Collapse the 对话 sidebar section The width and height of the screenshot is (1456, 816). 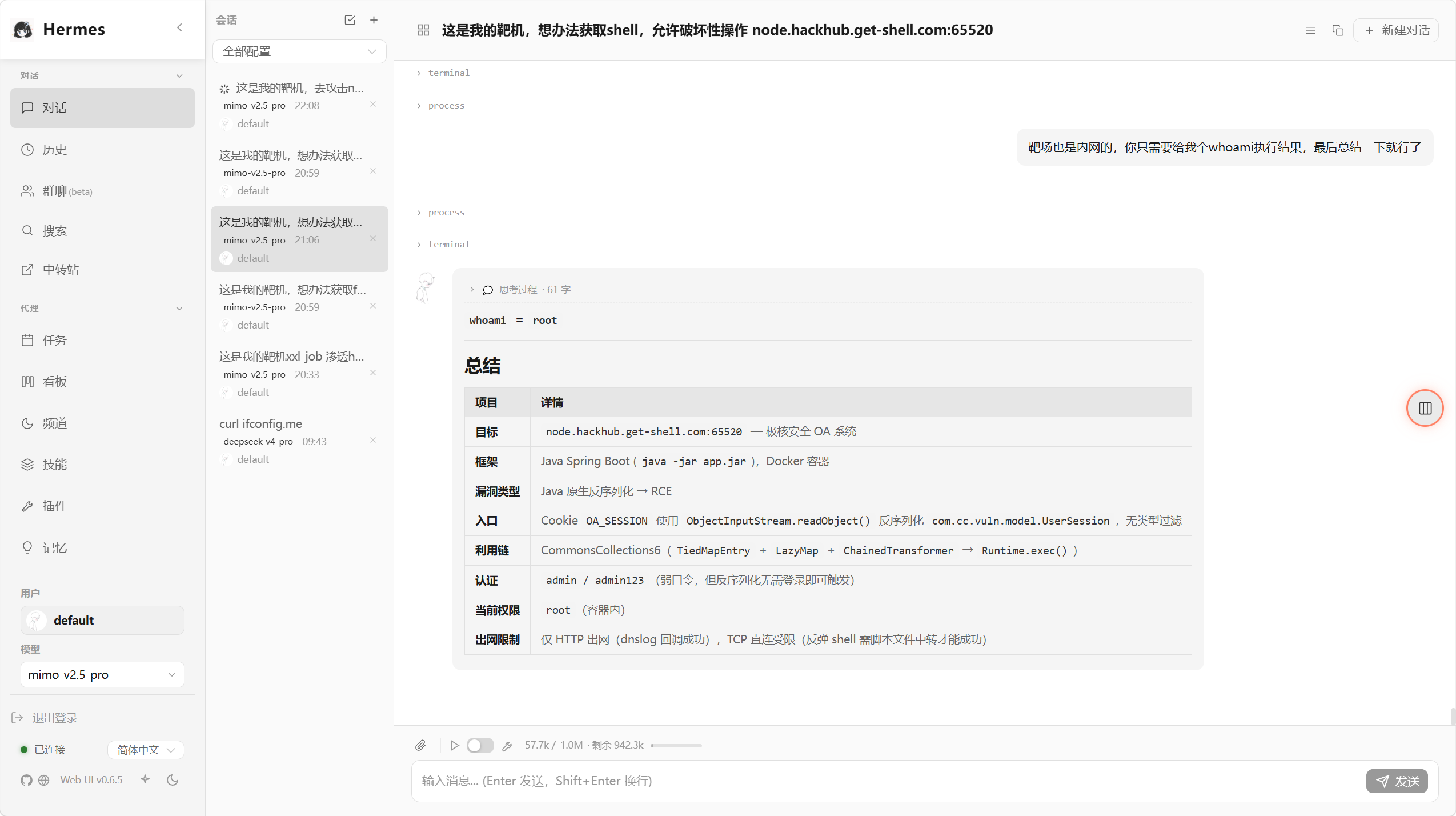coord(179,76)
